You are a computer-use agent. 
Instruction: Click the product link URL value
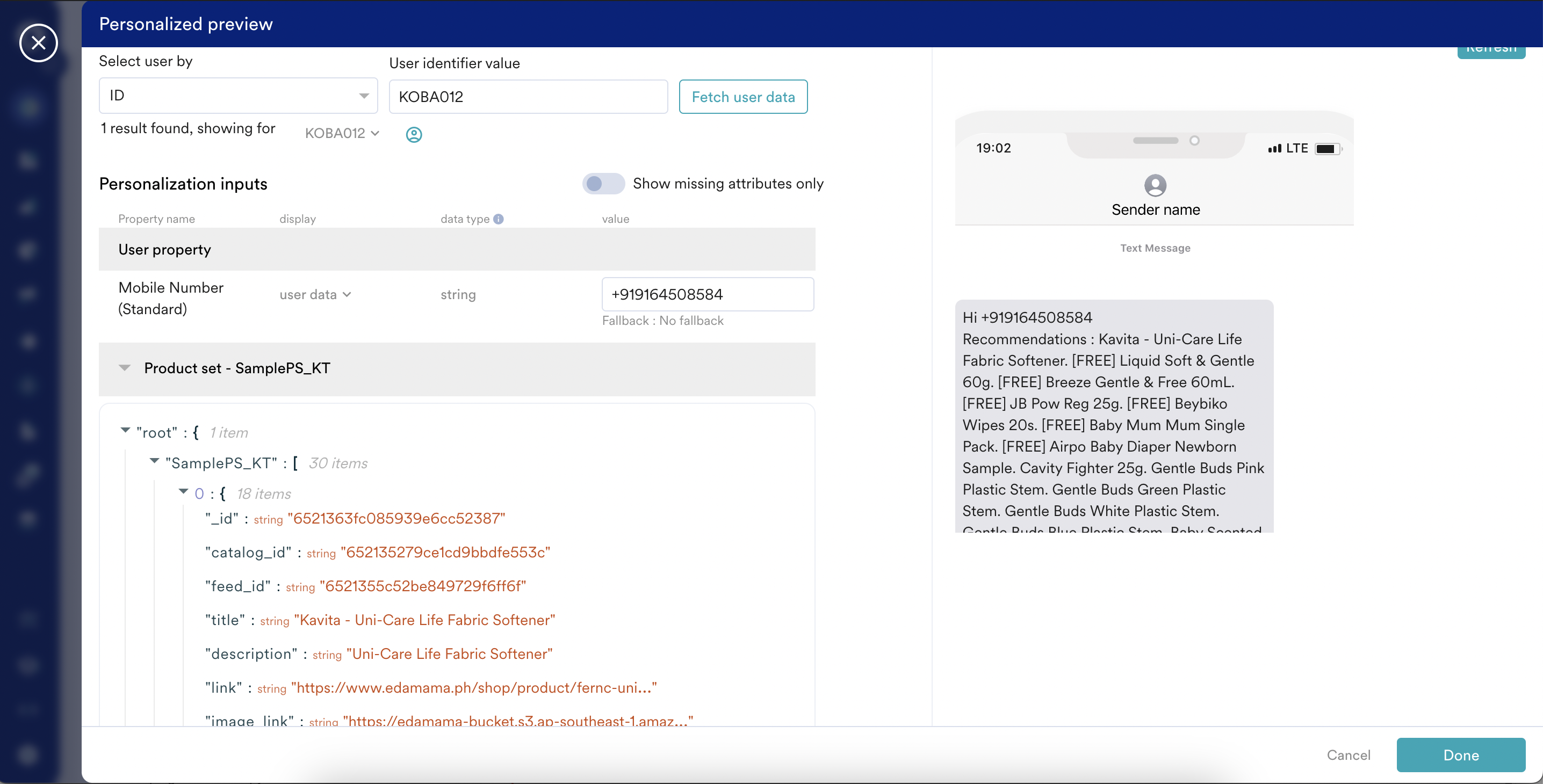point(473,688)
